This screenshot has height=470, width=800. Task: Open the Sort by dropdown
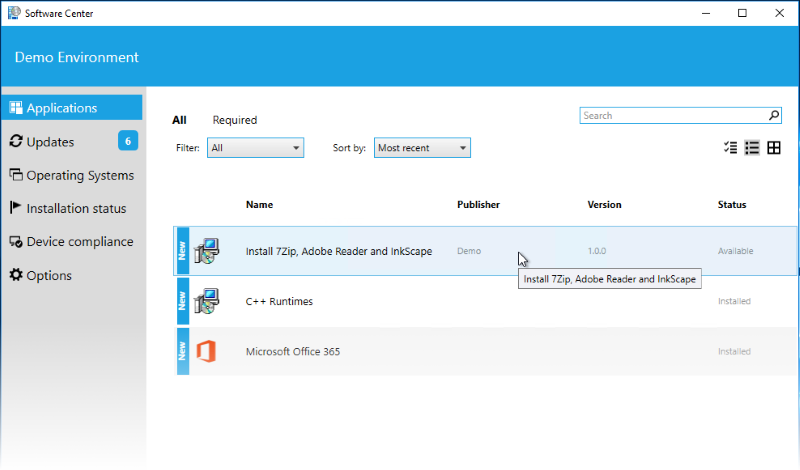(x=421, y=148)
